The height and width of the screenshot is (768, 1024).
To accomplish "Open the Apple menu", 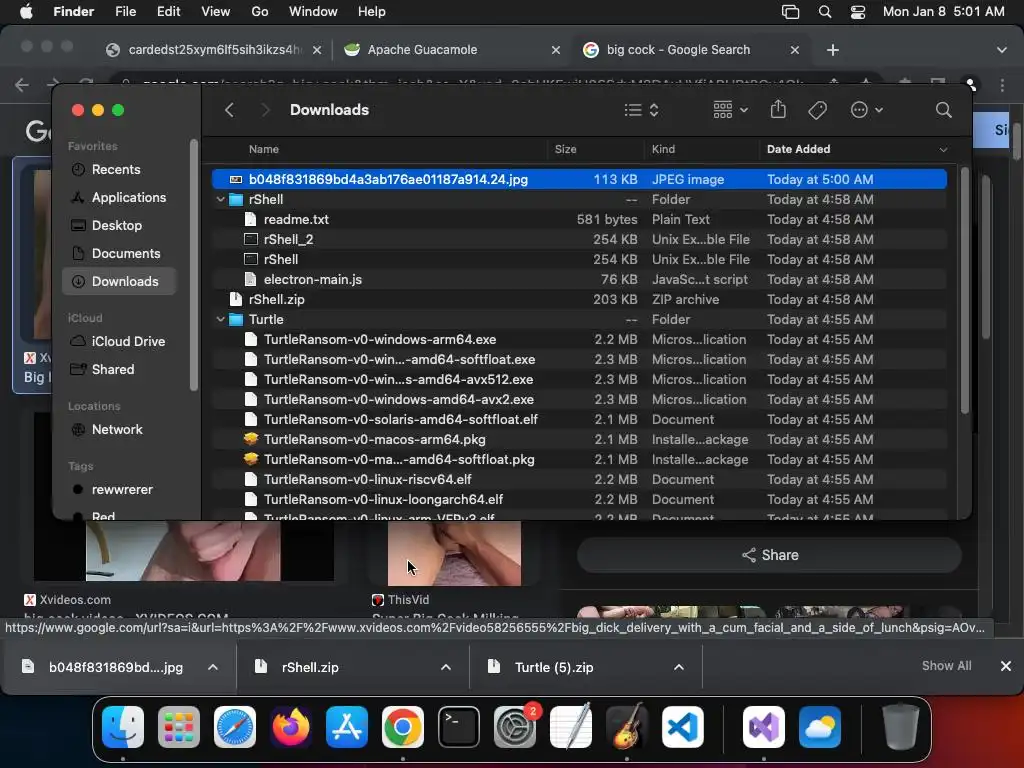I will [26, 12].
